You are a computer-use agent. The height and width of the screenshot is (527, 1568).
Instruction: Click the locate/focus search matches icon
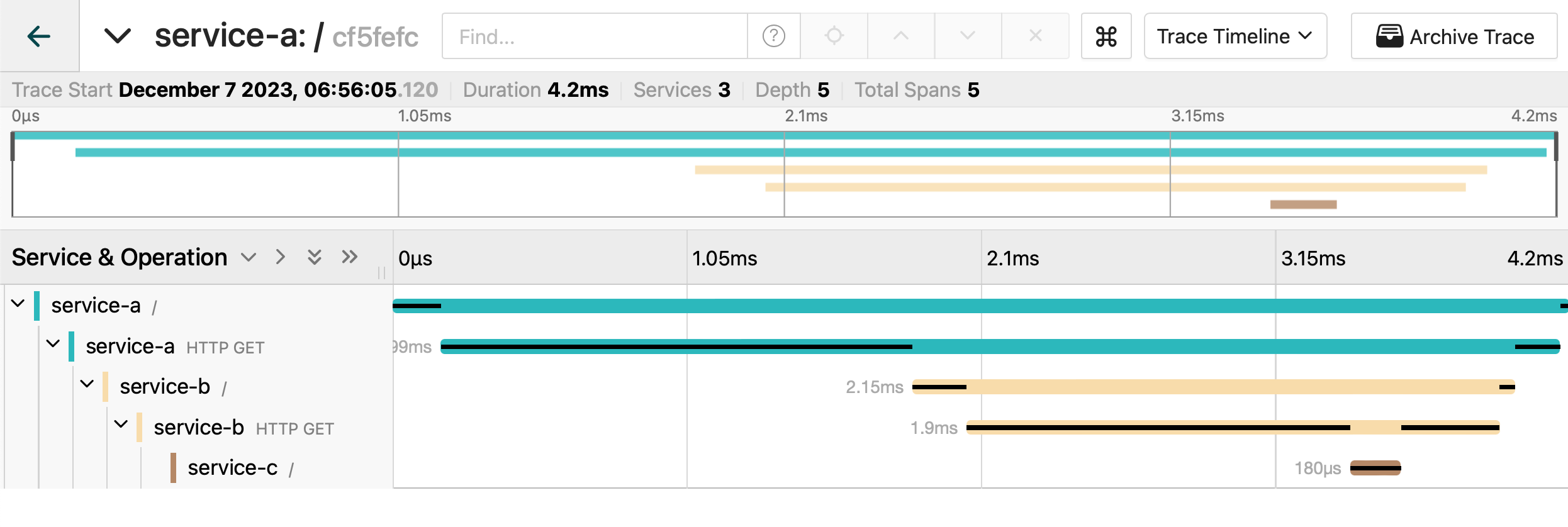(x=834, y=36)
